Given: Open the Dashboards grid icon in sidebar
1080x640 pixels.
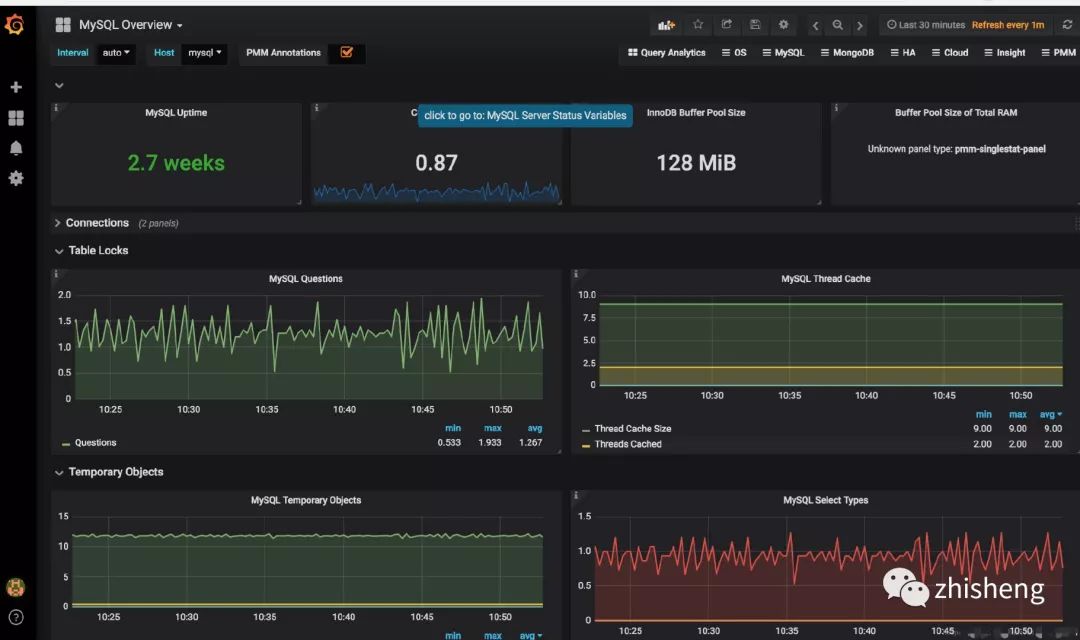Looking at the screenshot, I should 16,118.
